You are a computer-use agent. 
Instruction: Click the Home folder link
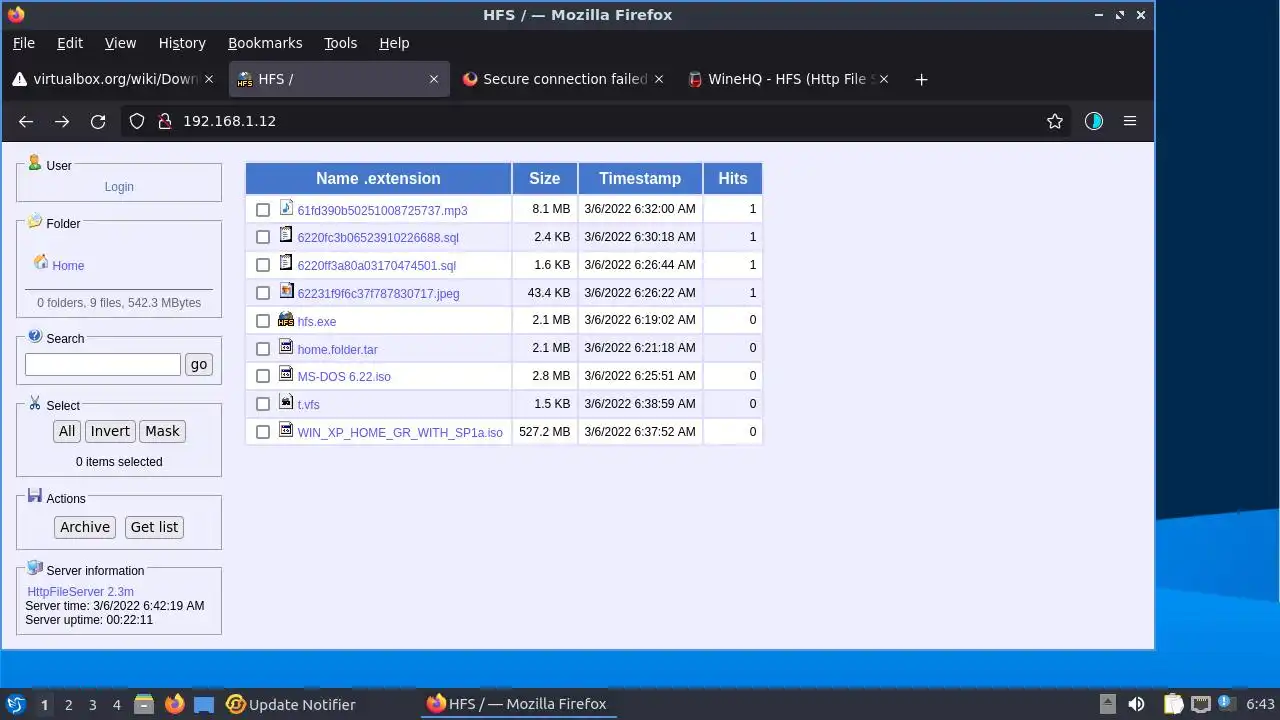(68, 266)
